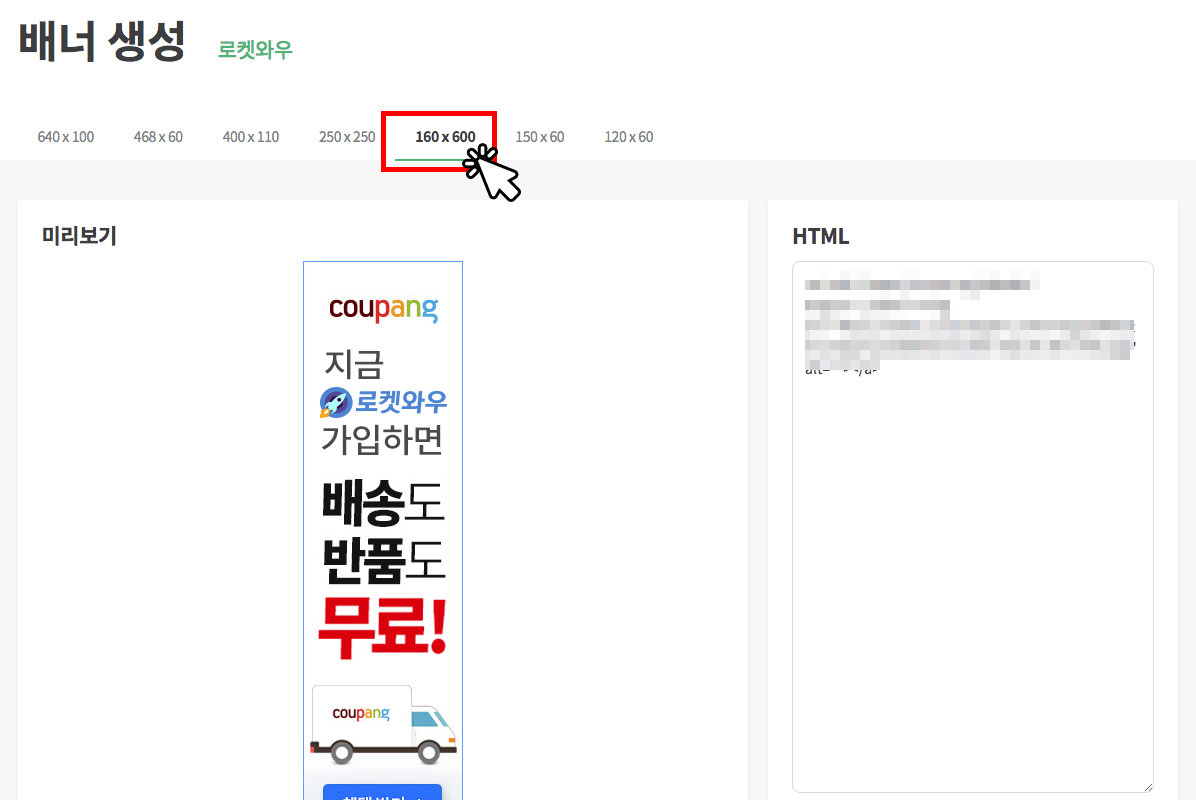
Task: Switch to the 150 x 60 tab
Action: pyautogui.click(x=540, y=137)
